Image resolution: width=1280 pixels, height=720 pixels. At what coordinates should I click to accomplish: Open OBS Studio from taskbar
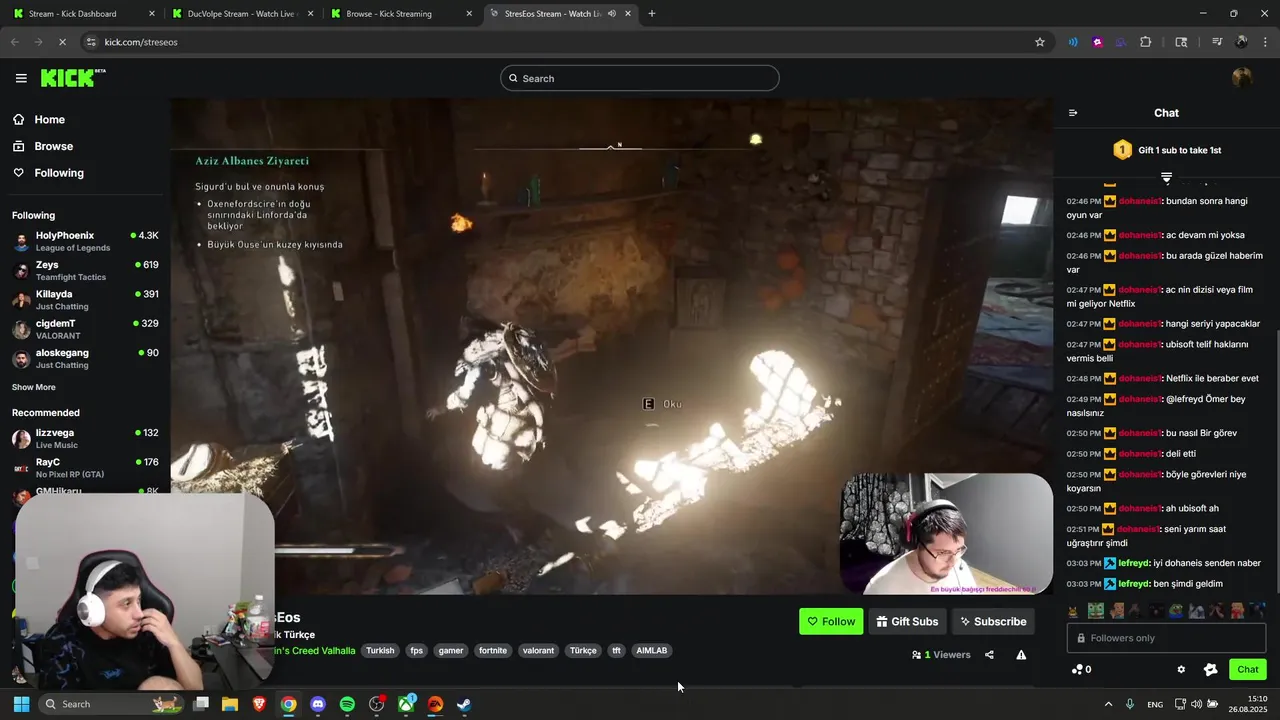coord(377,704)
